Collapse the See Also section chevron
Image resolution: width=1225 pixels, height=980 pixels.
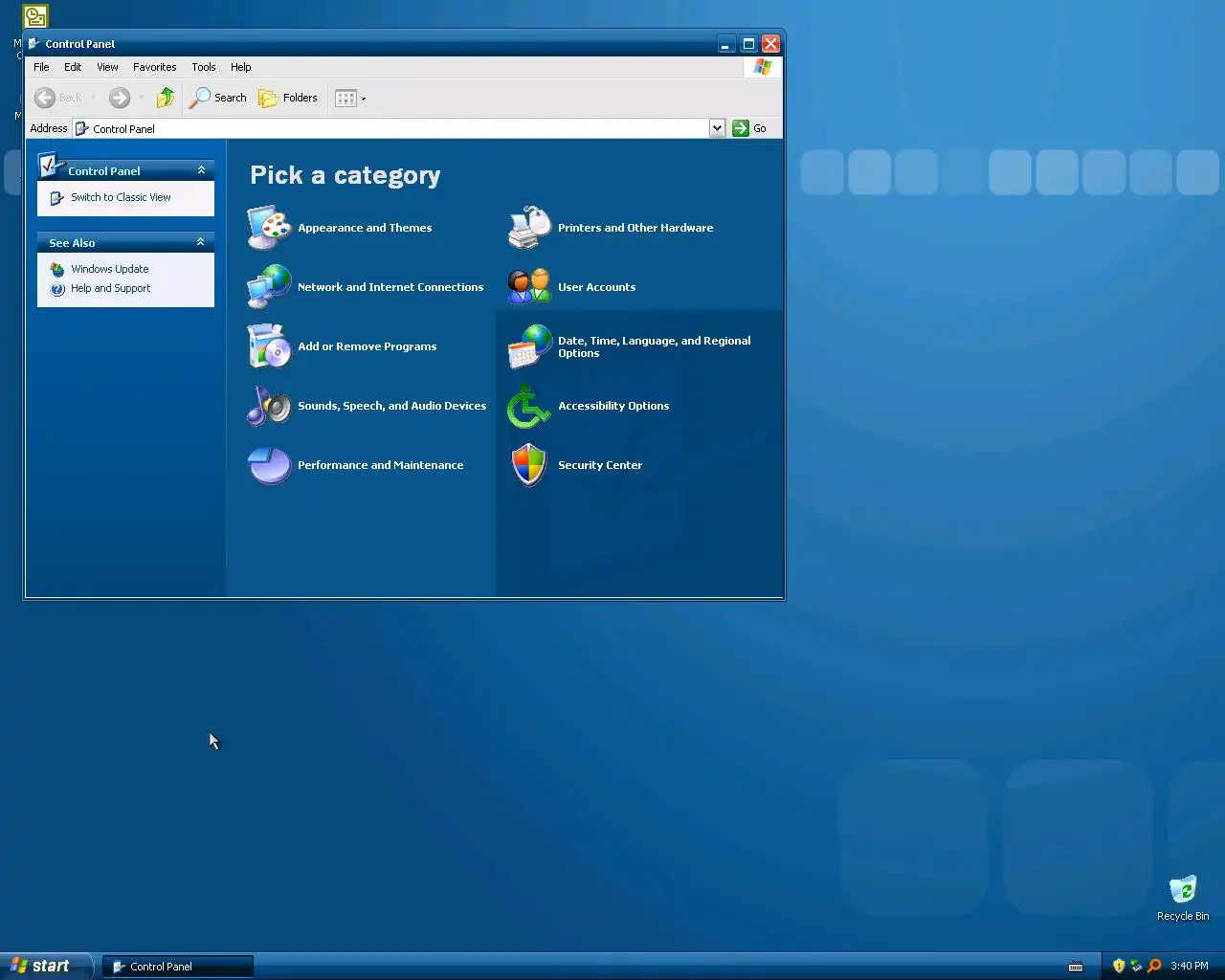pyautogui.click(x=201, y=242)
